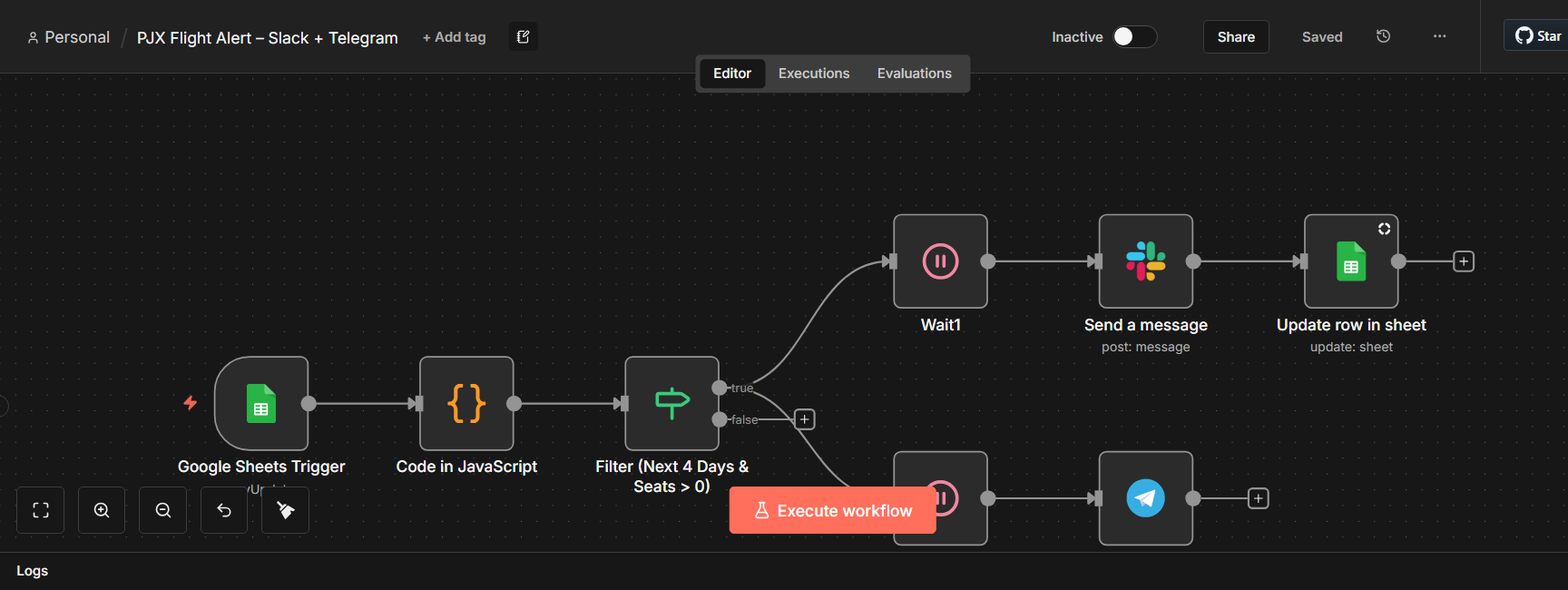
Task: Zoom in on the canvas
Action: pos(102,510)
